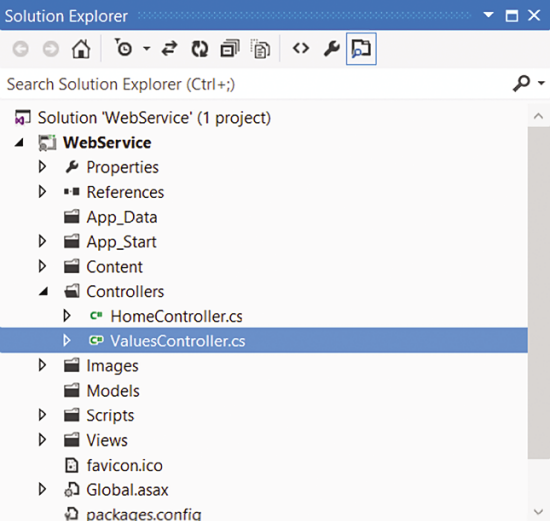The height and width of the screenshot is (521, 550).
Task: Select the App_Start folder
Action: click(x=121, y=242)
